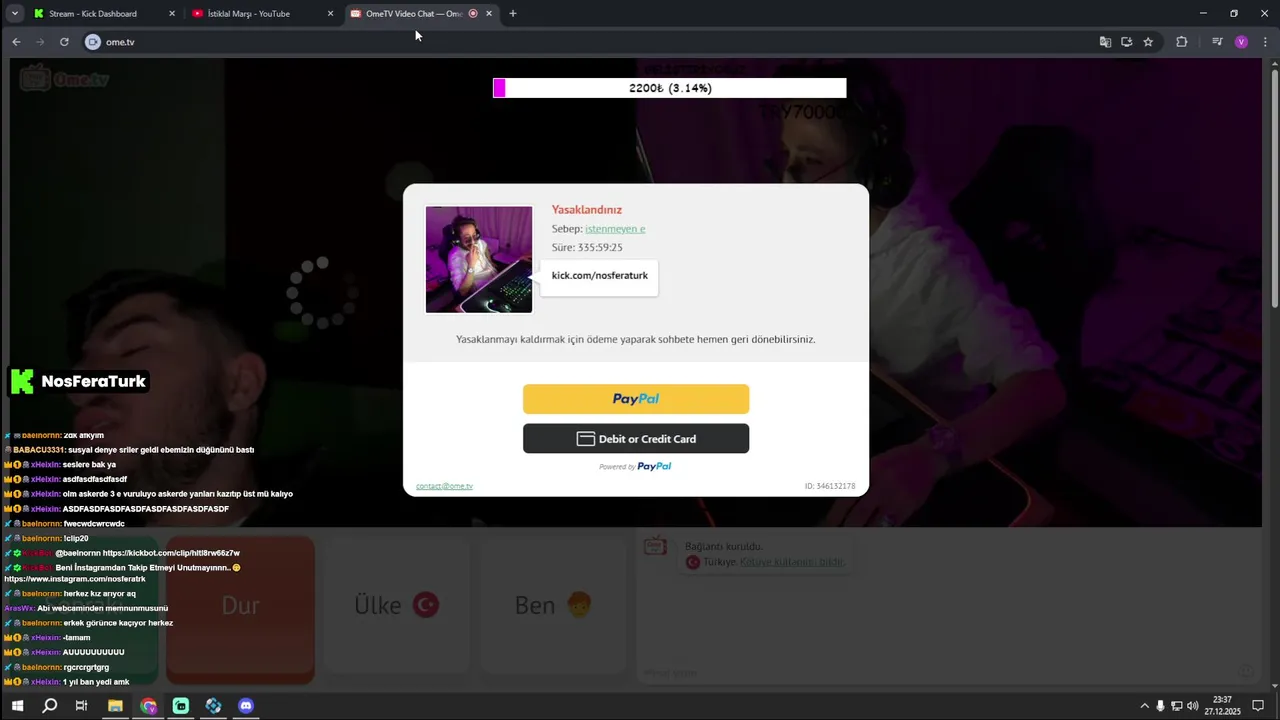The width and height of the screenshot is (1280, 720).
Task: Click chat message 'herkez kız arıyor aq'
Action: click(99, 594)
